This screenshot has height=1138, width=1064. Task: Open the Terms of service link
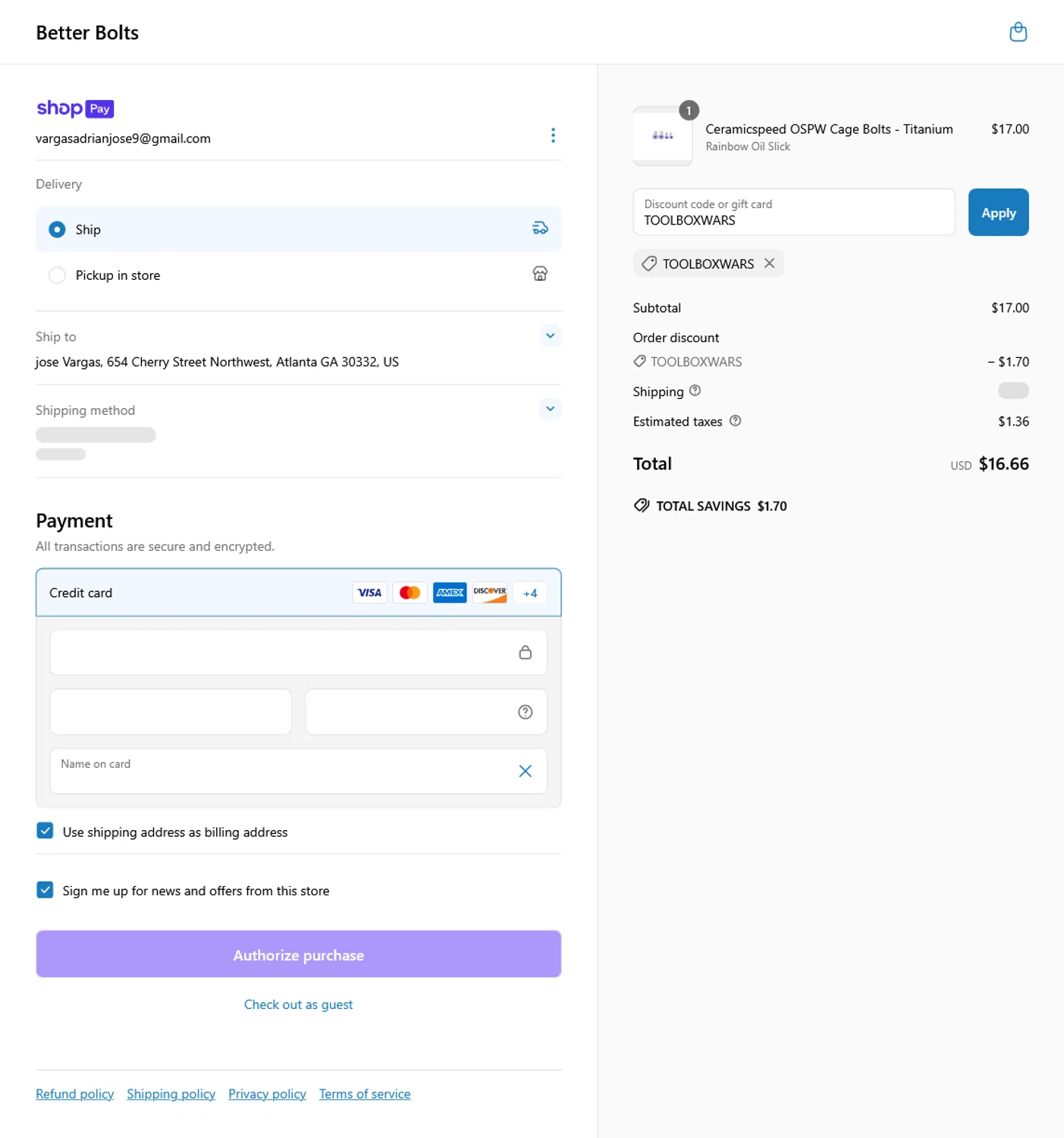(x=365, y=1094)
